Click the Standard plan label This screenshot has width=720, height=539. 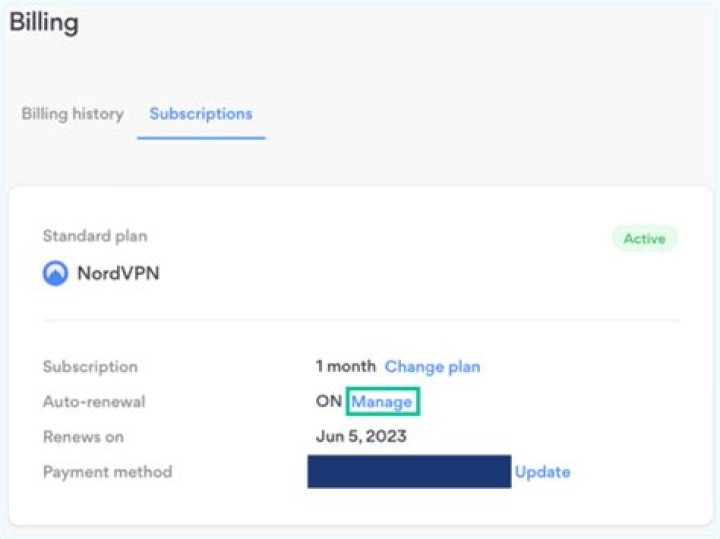(x=95, y=236)
